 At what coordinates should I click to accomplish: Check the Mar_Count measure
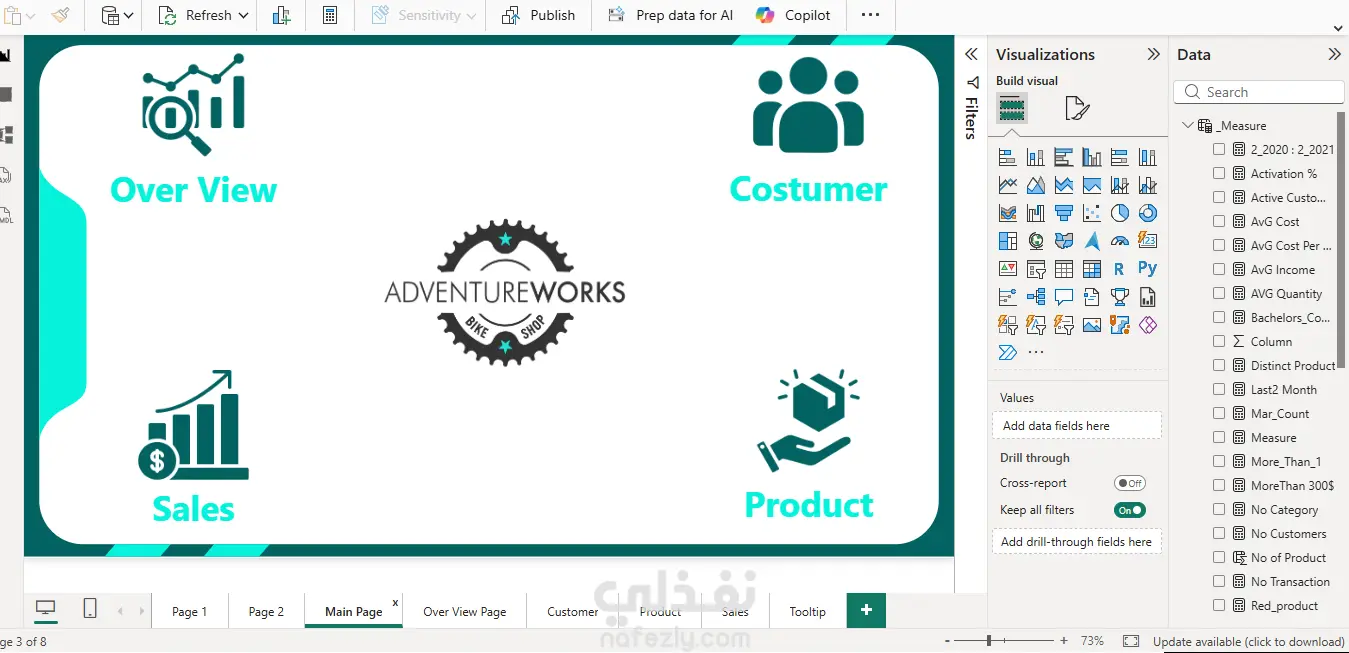pos(1219,413)
